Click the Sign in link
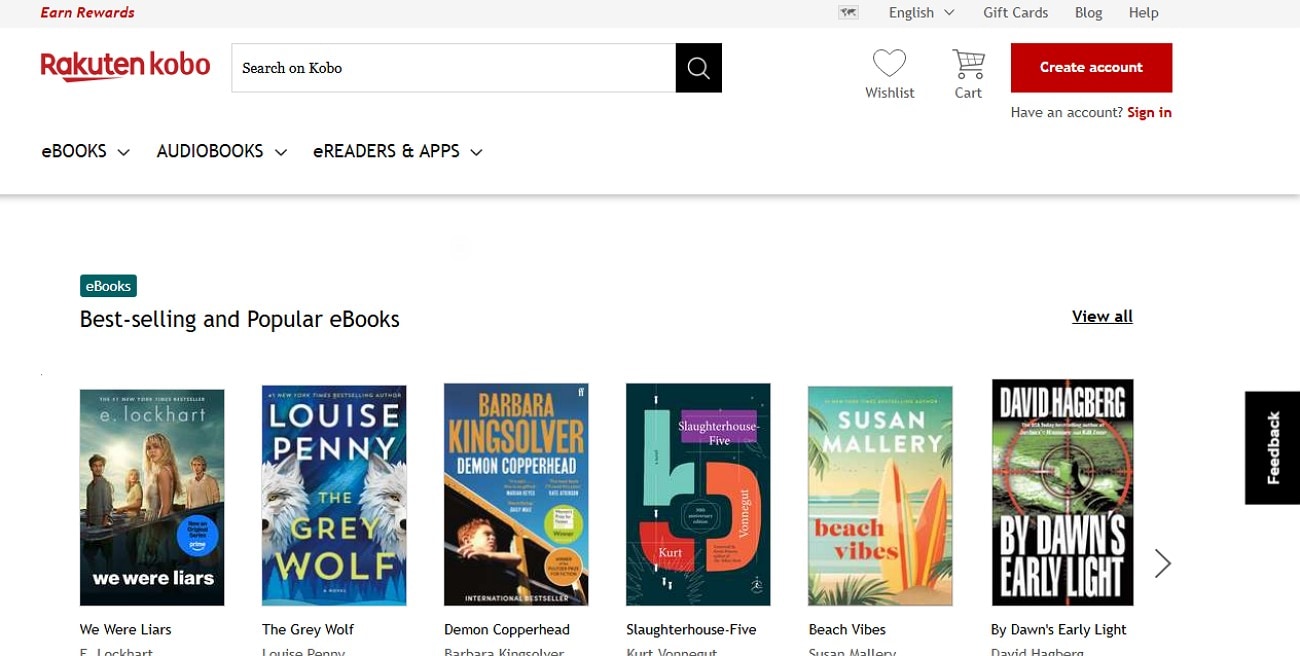This screenshot has width=1300, height=656. pos(1149,112)
